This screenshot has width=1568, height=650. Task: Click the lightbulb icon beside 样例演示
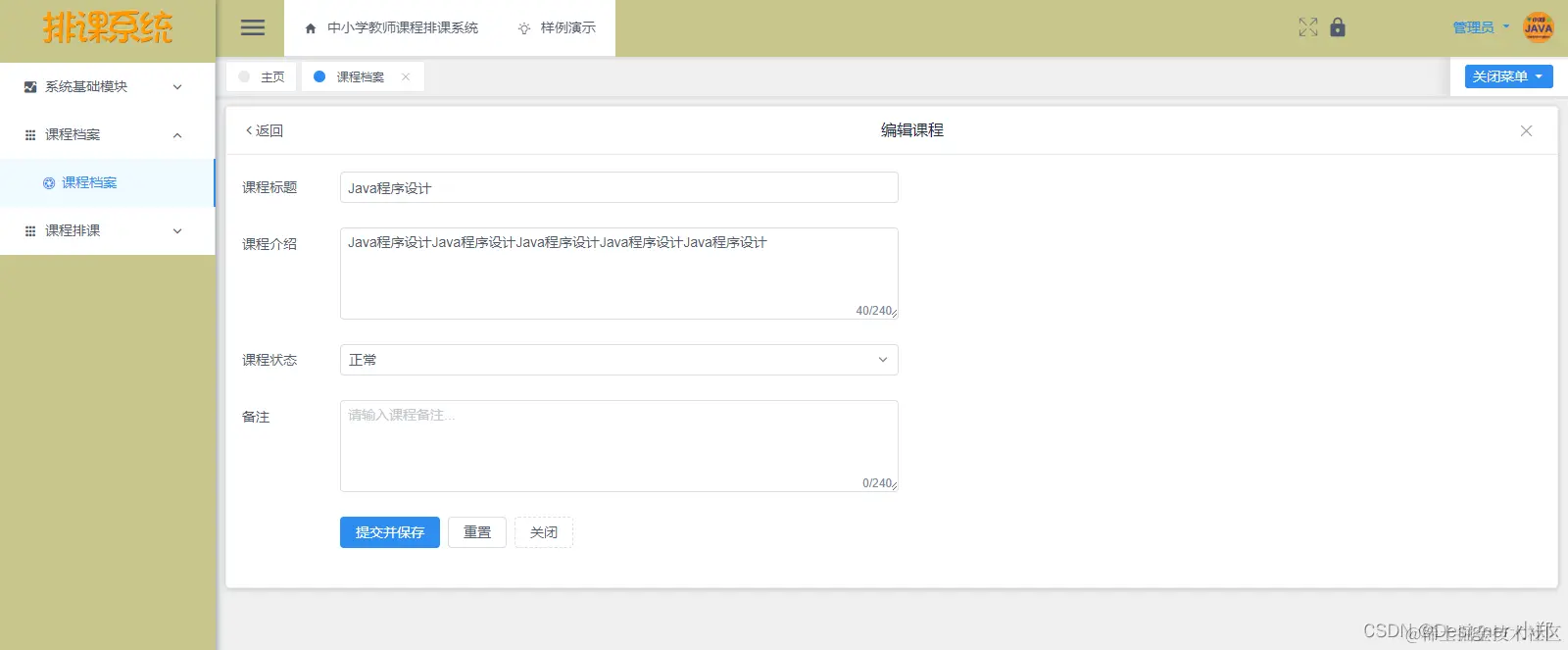point(524,28)
